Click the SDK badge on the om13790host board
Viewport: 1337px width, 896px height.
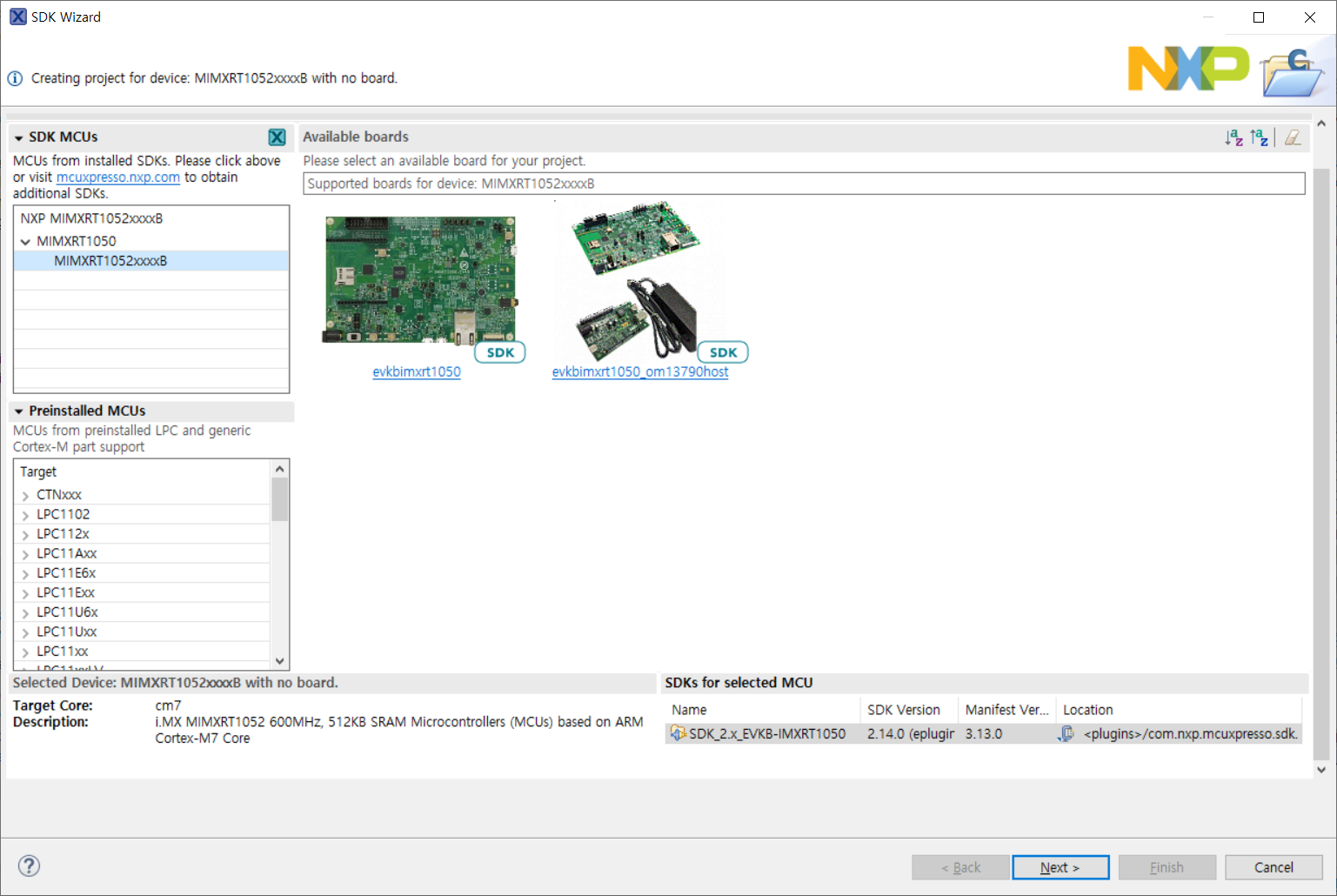tap(722, 351)
